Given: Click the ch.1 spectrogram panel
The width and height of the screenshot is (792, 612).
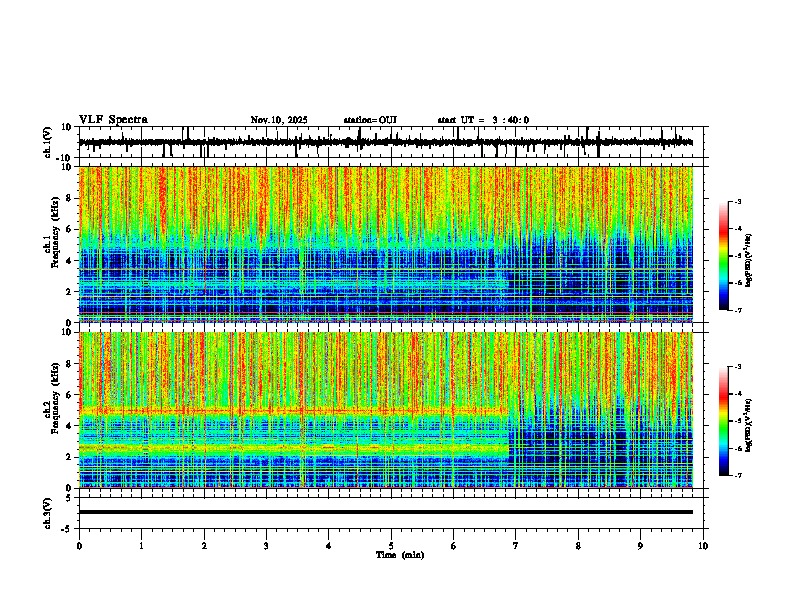Looking at the screenshot, I should [386, 244].
